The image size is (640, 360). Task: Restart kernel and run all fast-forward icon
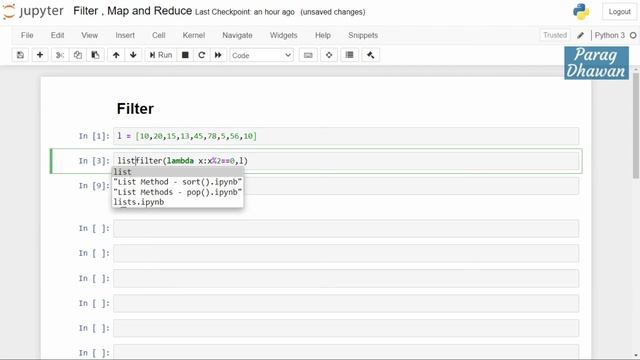218,55
